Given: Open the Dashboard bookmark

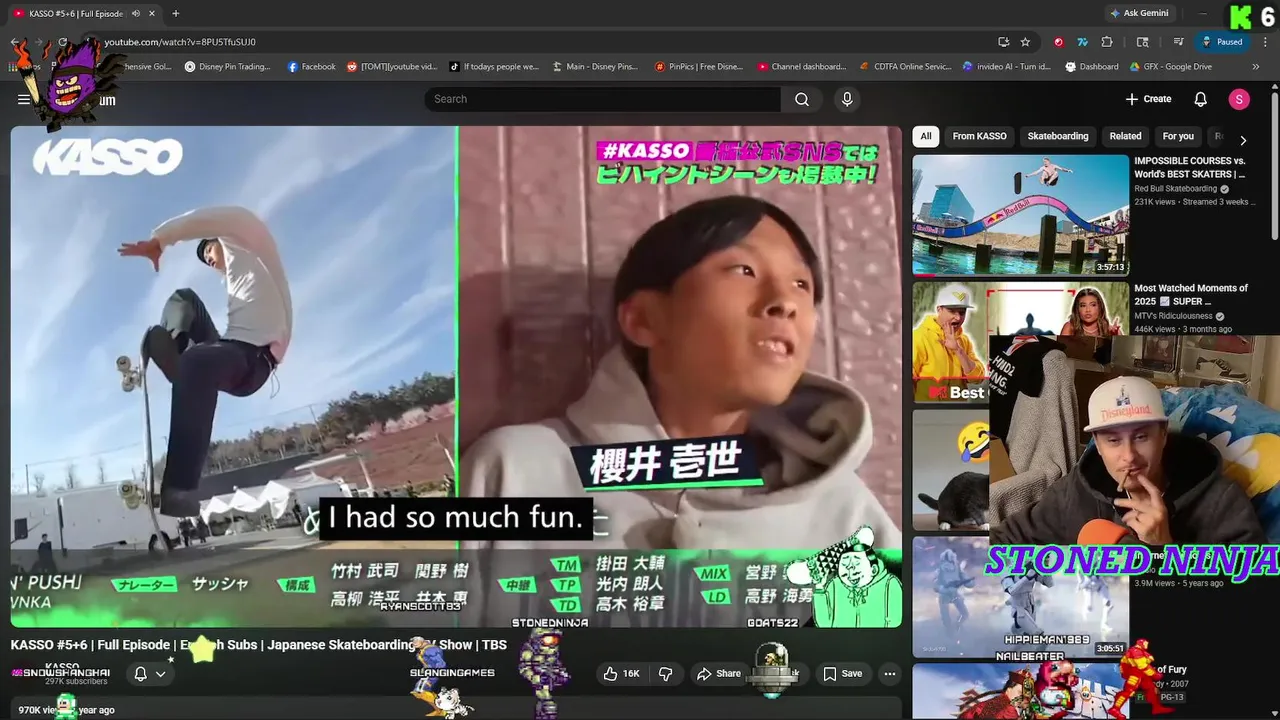Looking at the screenshot, I should [1092, 67].
